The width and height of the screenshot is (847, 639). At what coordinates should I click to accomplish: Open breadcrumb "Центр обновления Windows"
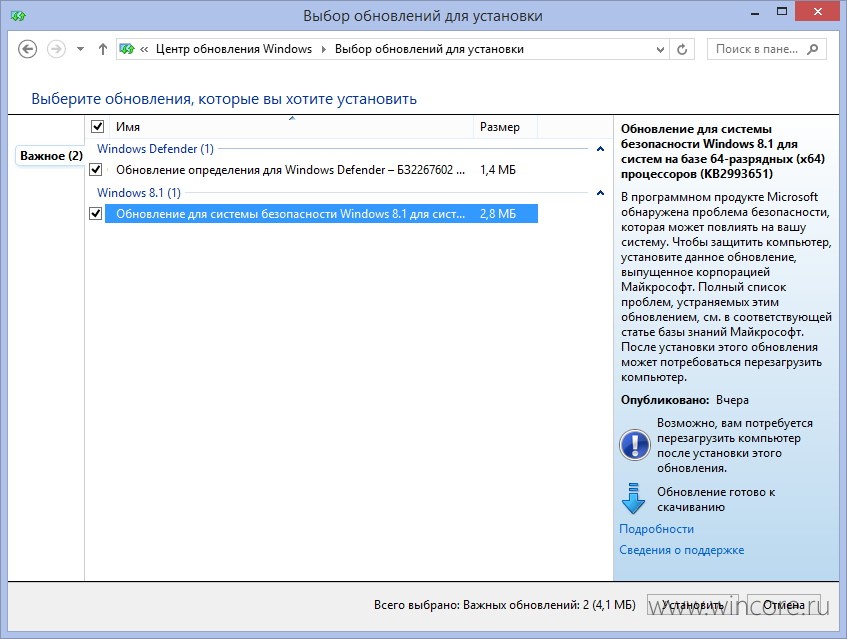click(234, 49)
